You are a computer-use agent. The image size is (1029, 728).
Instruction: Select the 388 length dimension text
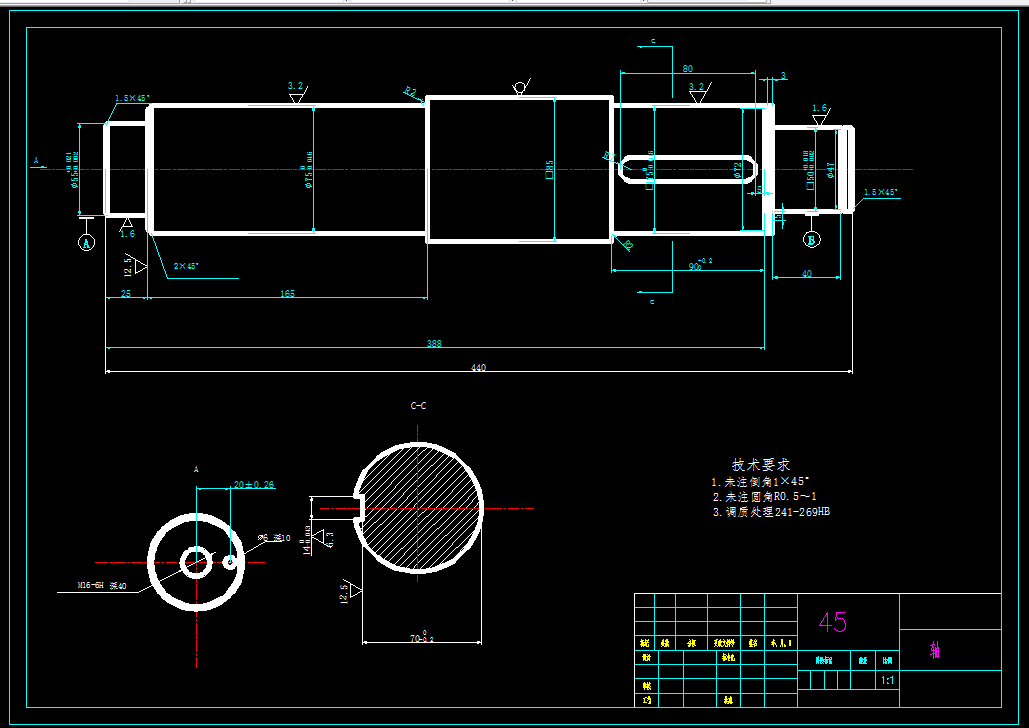coord(434,343)
